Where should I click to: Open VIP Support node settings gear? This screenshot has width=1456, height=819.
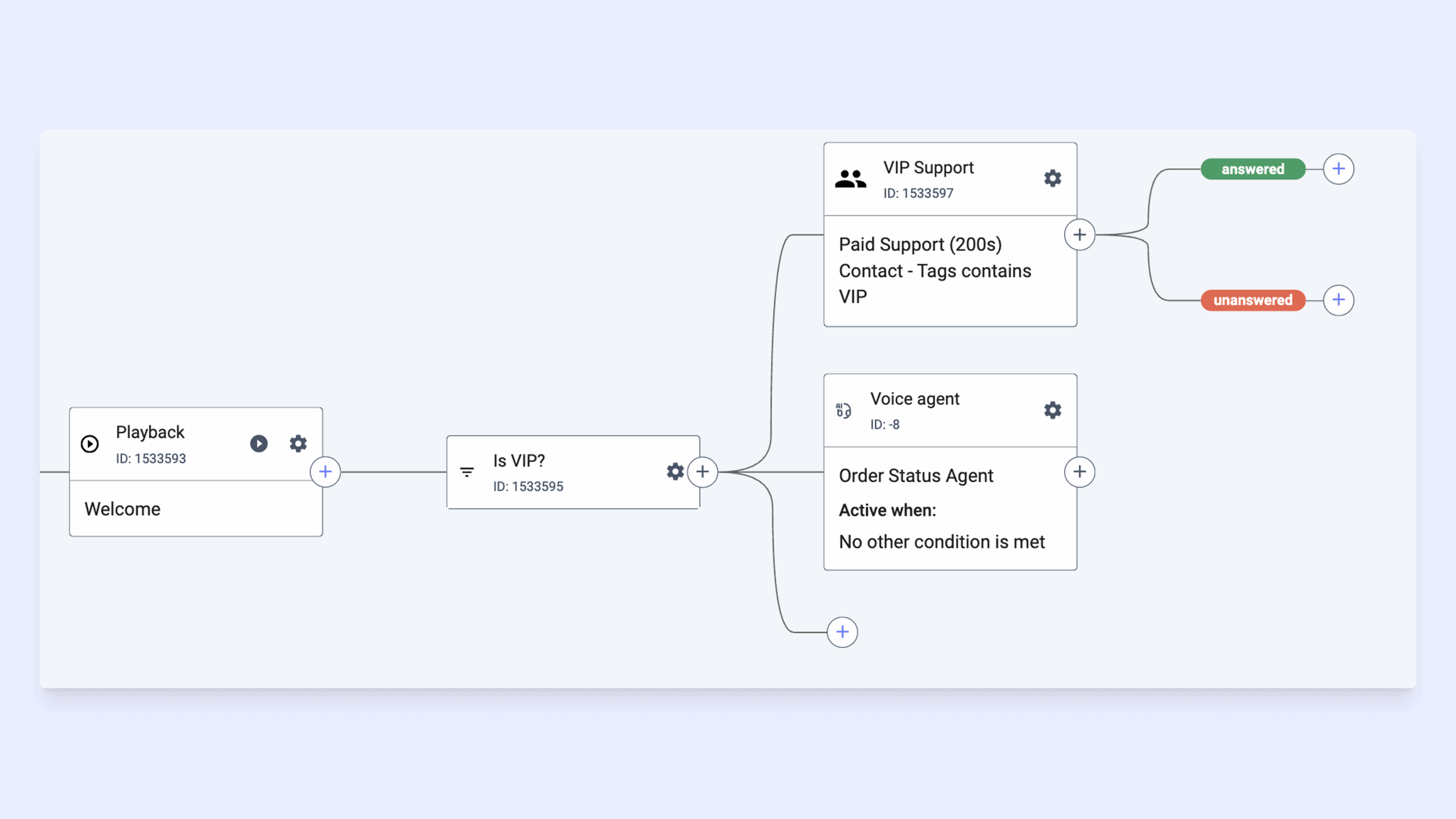(x=1052, y=179)
